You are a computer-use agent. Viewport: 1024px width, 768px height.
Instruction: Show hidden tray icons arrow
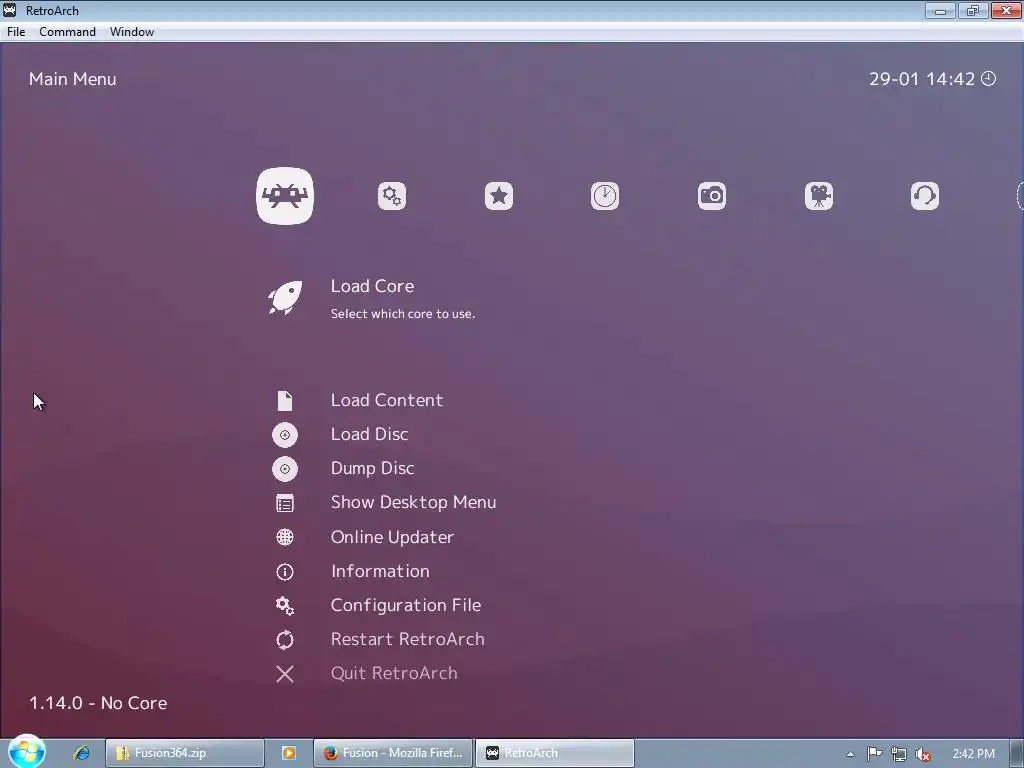850,754
